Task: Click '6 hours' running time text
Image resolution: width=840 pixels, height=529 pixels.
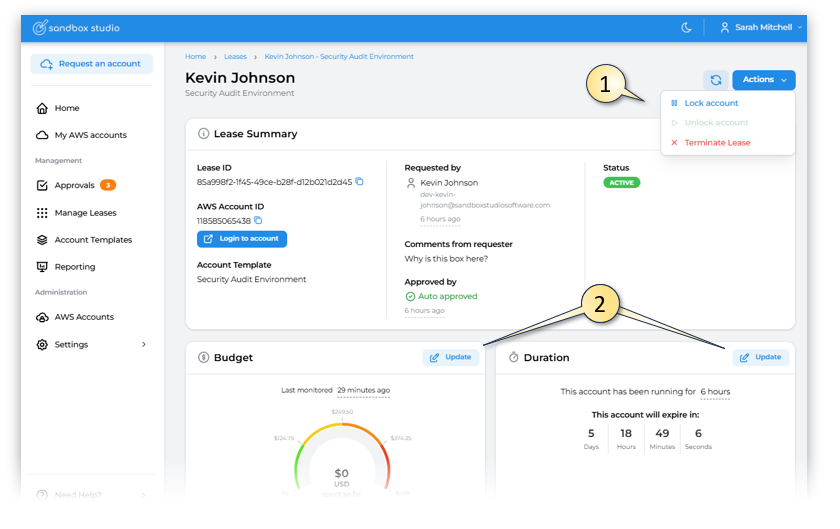Action: click(x=715, y=392)
